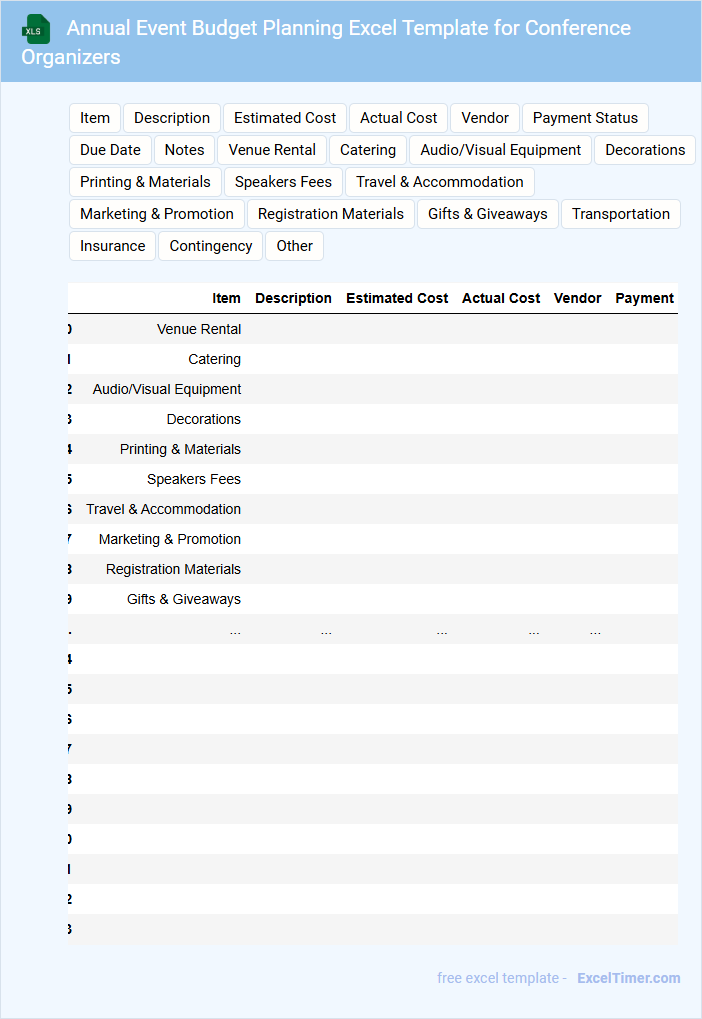Click the Decorations tag
Screen dimensions: 702x1019
pyautogui.click(x=645, y=150)
